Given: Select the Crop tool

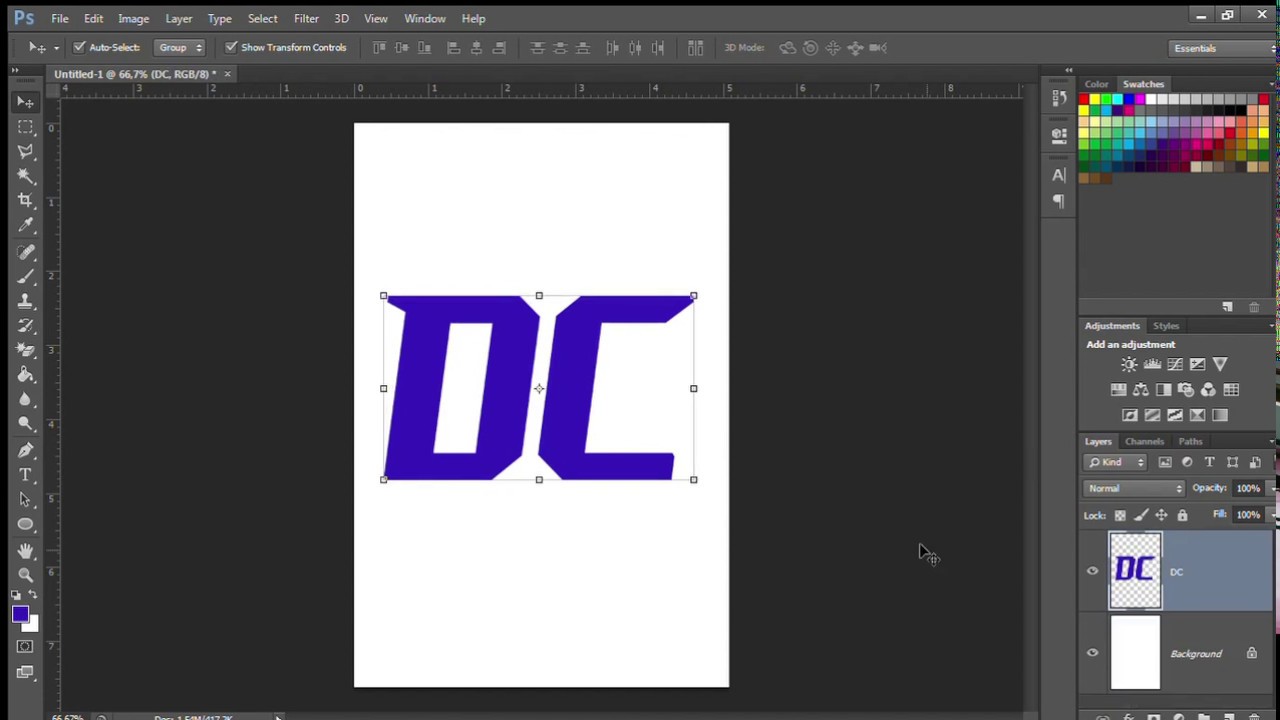Looking at the screenshot, I should (26, 200).
